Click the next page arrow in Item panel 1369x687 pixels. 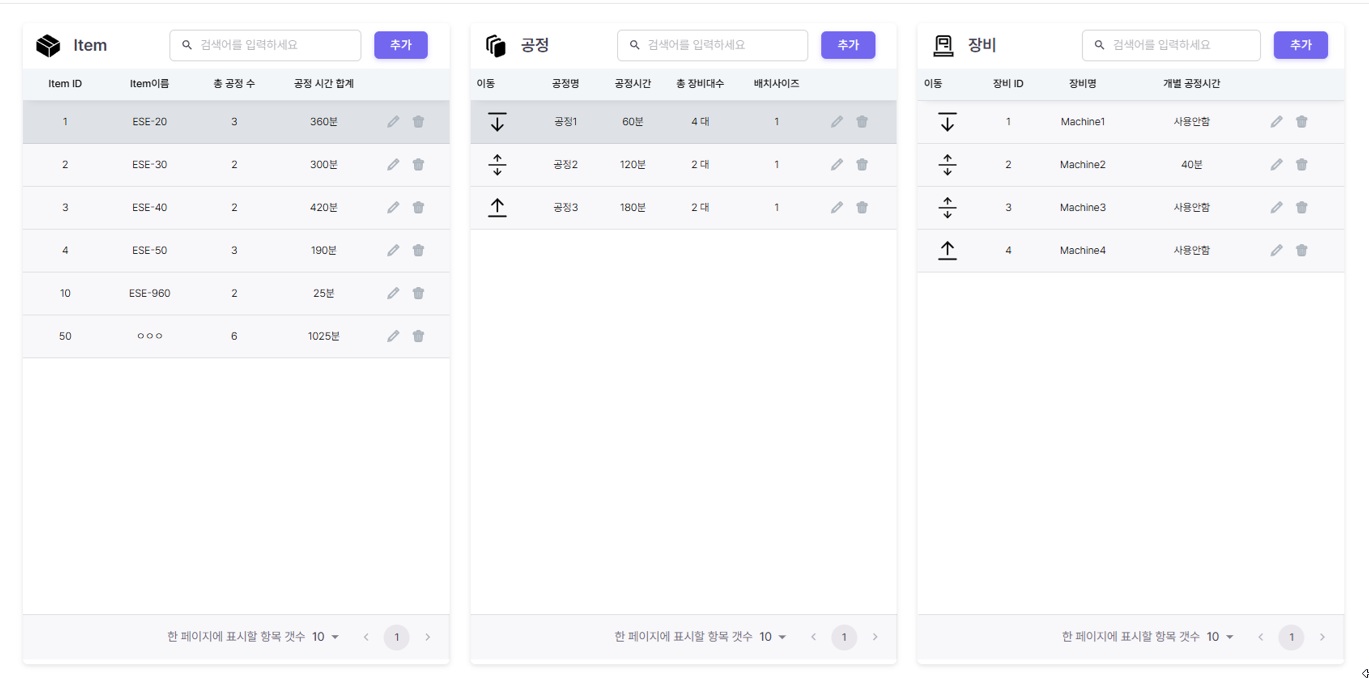tap(428, 637)
